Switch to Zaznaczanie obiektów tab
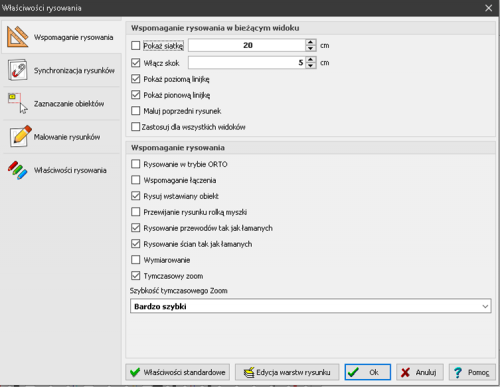The width and height of the screenshot is (500, 387). tap(61, 103)
